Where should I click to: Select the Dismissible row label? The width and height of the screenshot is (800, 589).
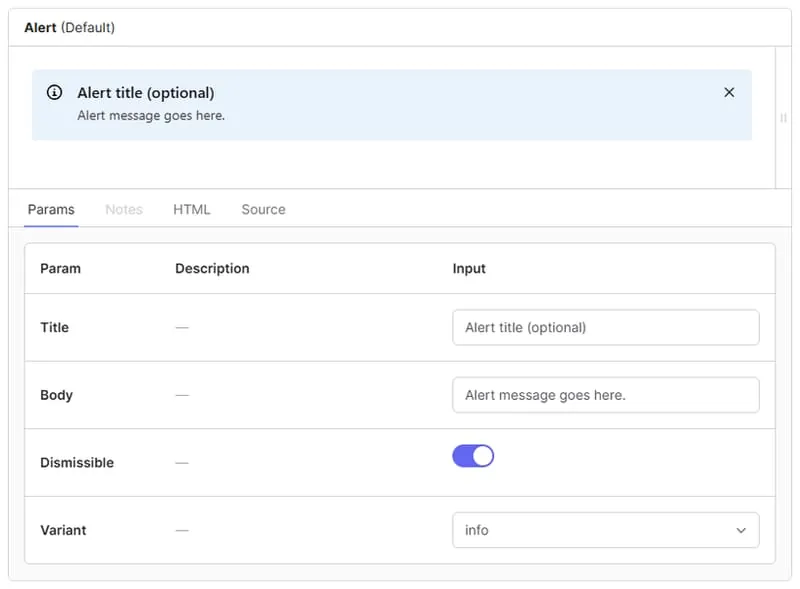tap(77, 463)
